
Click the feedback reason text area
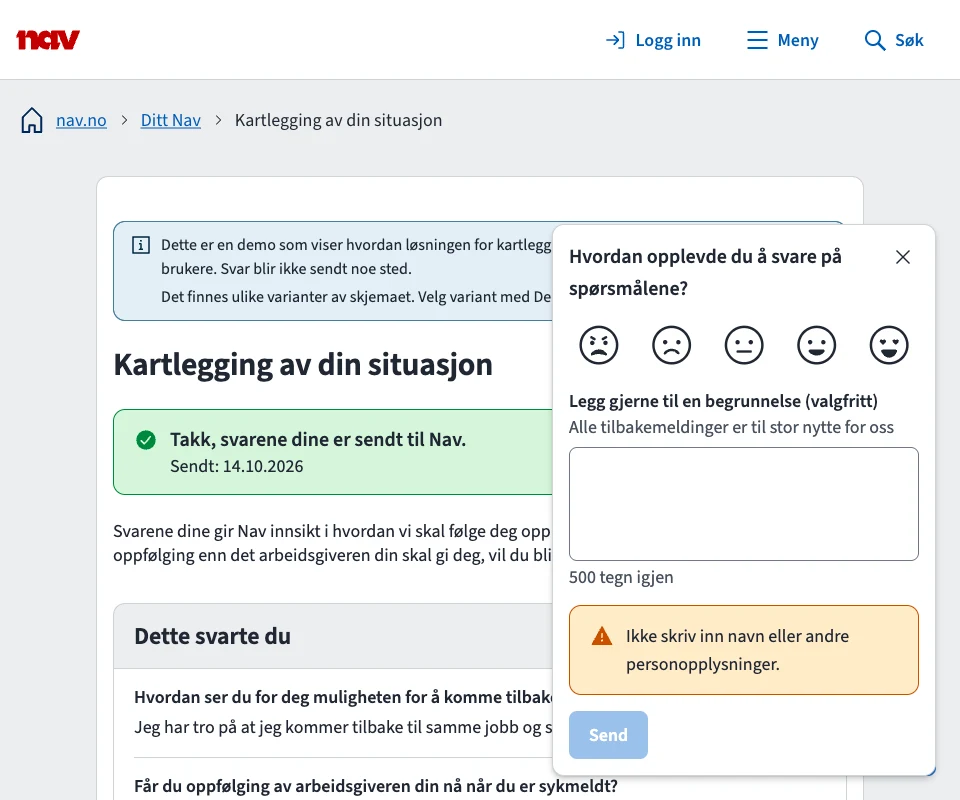[744, 504]
